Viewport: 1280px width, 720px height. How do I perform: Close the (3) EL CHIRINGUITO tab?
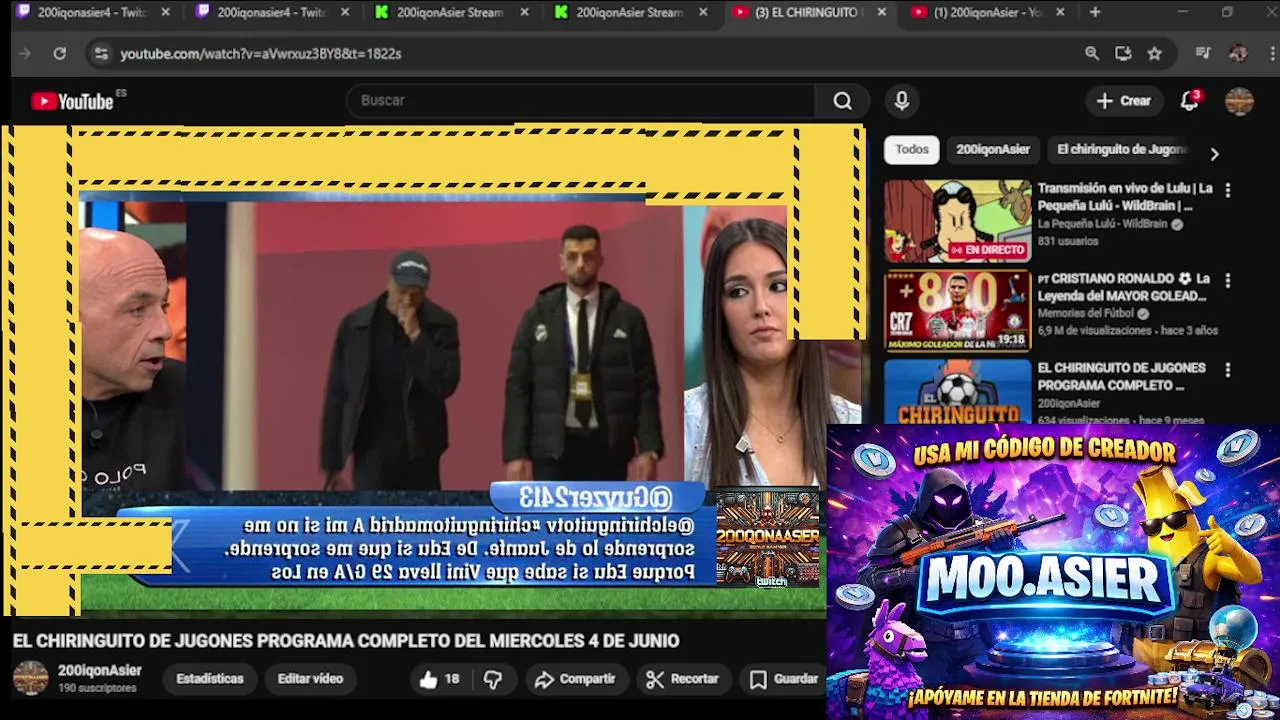tap(881, 12)
